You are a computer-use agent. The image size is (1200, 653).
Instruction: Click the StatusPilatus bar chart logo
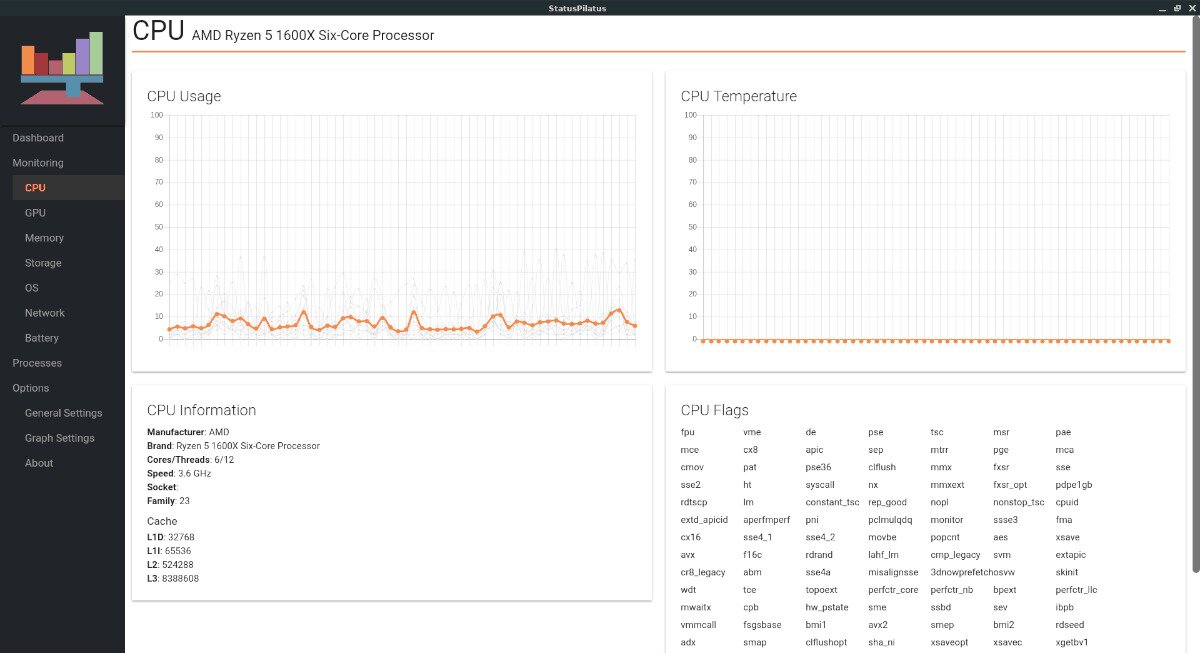pos(62,68)
